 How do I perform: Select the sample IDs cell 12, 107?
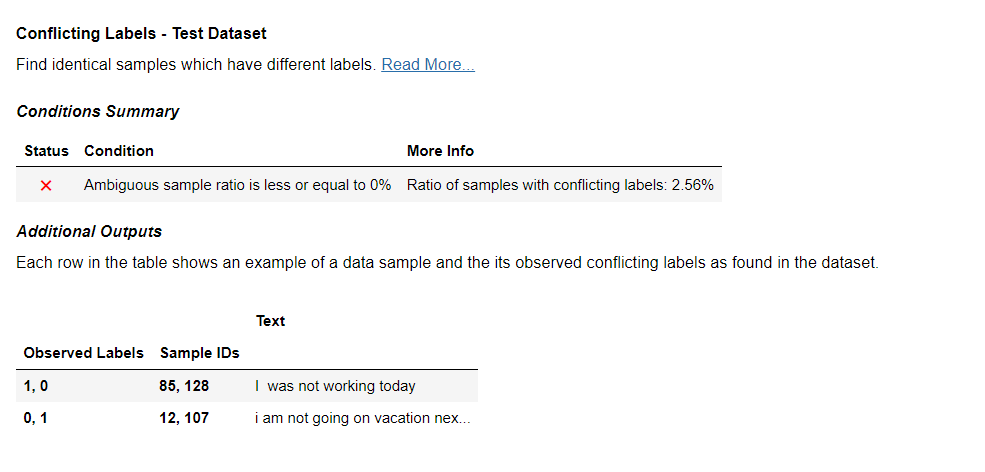(184, 418)
